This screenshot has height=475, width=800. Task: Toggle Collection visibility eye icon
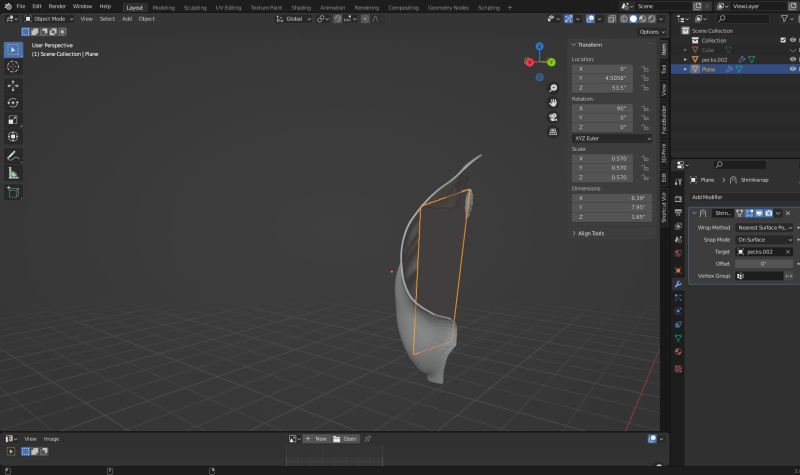click(x=793, y=40)
